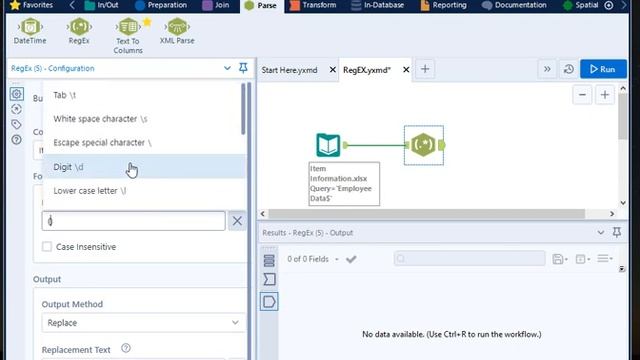This screenshot has height=360, width=640.
Task: Open the Spatial palette tab
Action: click(581, 5)
